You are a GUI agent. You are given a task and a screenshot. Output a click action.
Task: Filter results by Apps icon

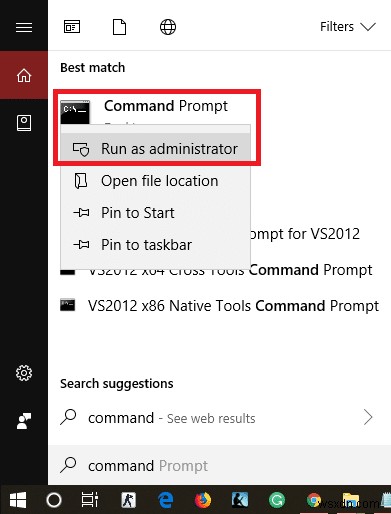point(72,27)
